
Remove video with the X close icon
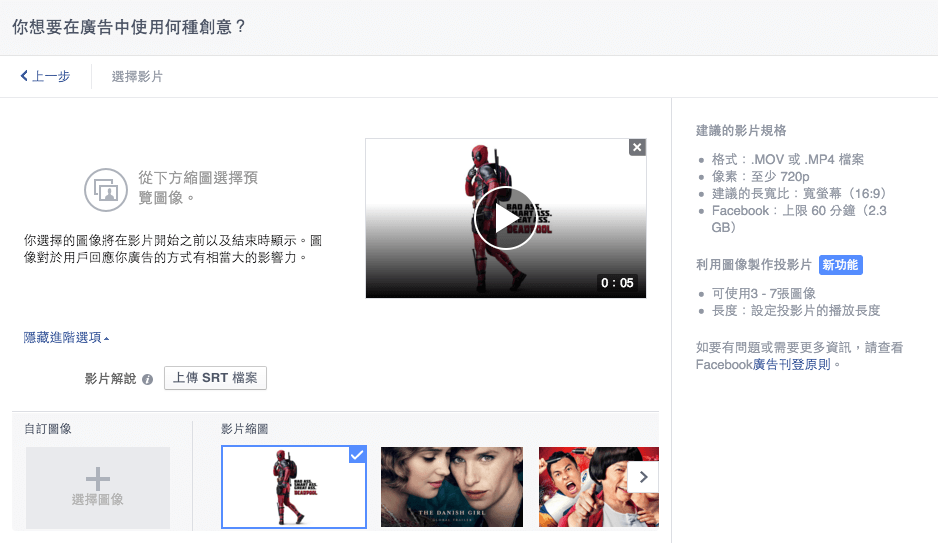click(637, 147)
